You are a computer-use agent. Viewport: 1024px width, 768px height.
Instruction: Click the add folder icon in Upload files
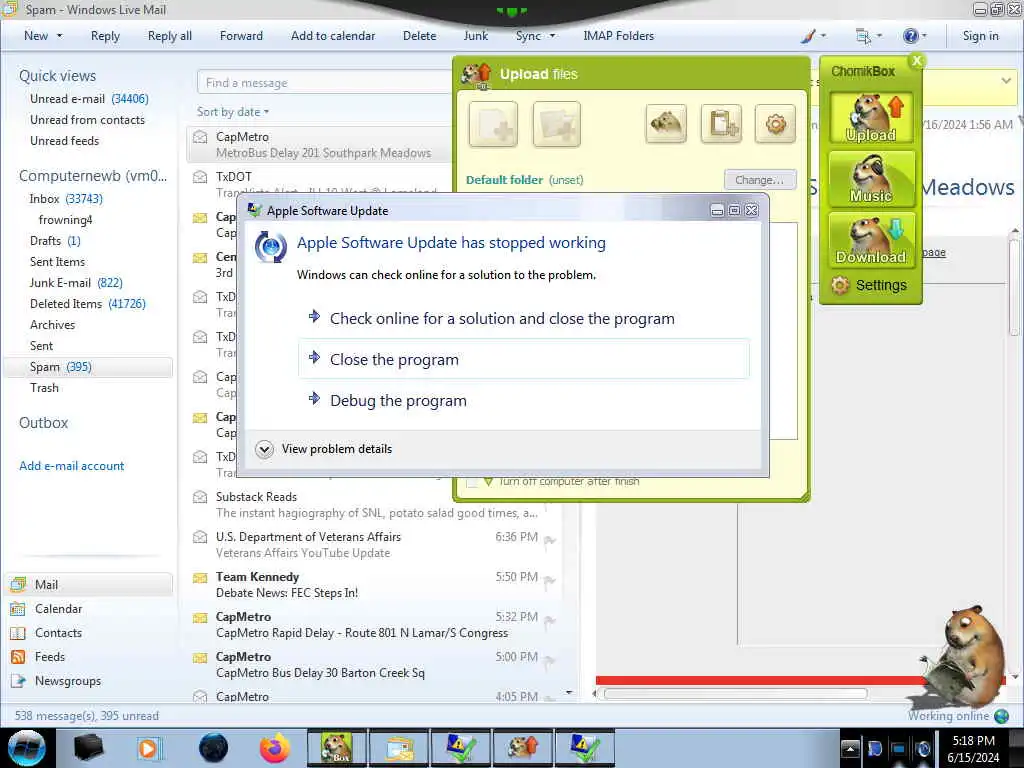(556, 124)
